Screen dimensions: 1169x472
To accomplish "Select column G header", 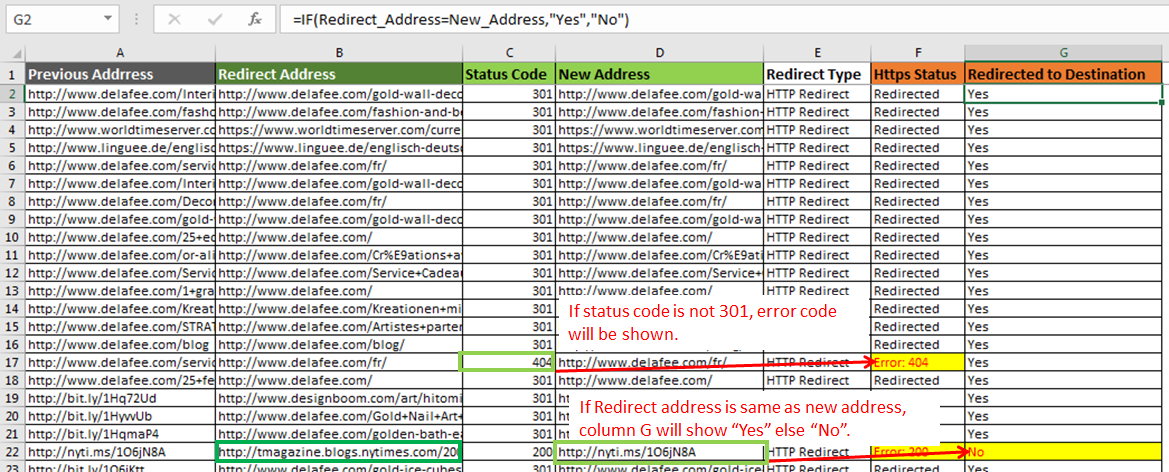I will point(1063,52).
